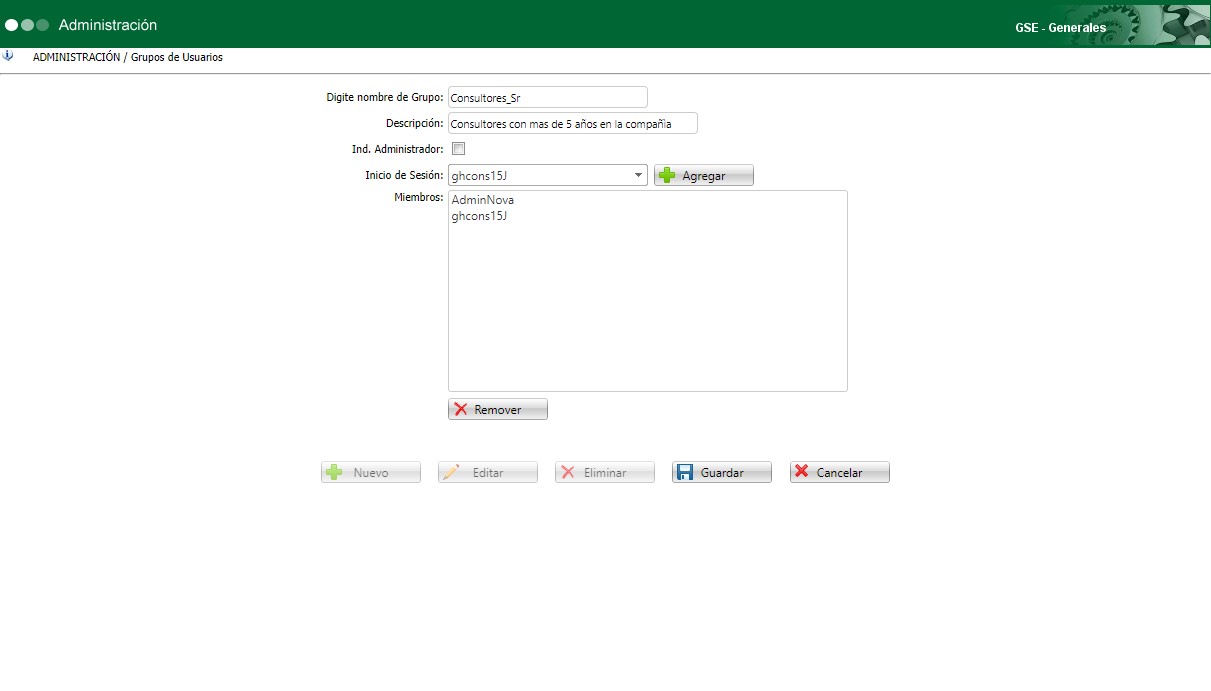
Task: Remove selected member with Remover button
Action: pos(497,409)
